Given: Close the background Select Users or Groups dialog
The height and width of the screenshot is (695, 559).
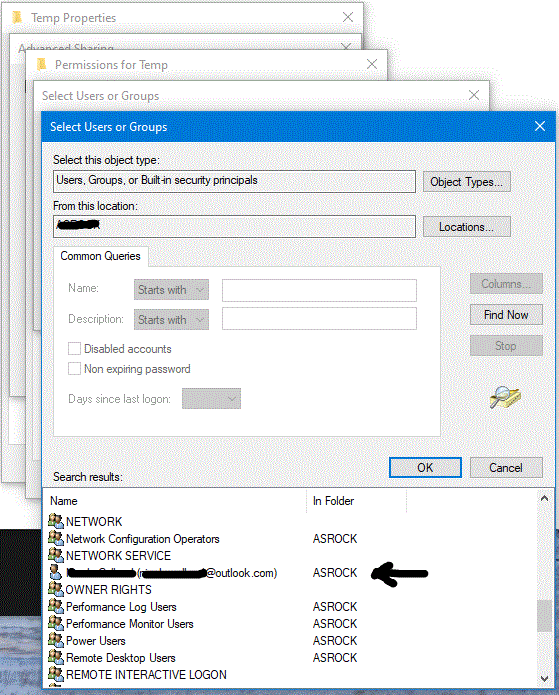Looking at the screenshot, I should (x=474, y=95).
